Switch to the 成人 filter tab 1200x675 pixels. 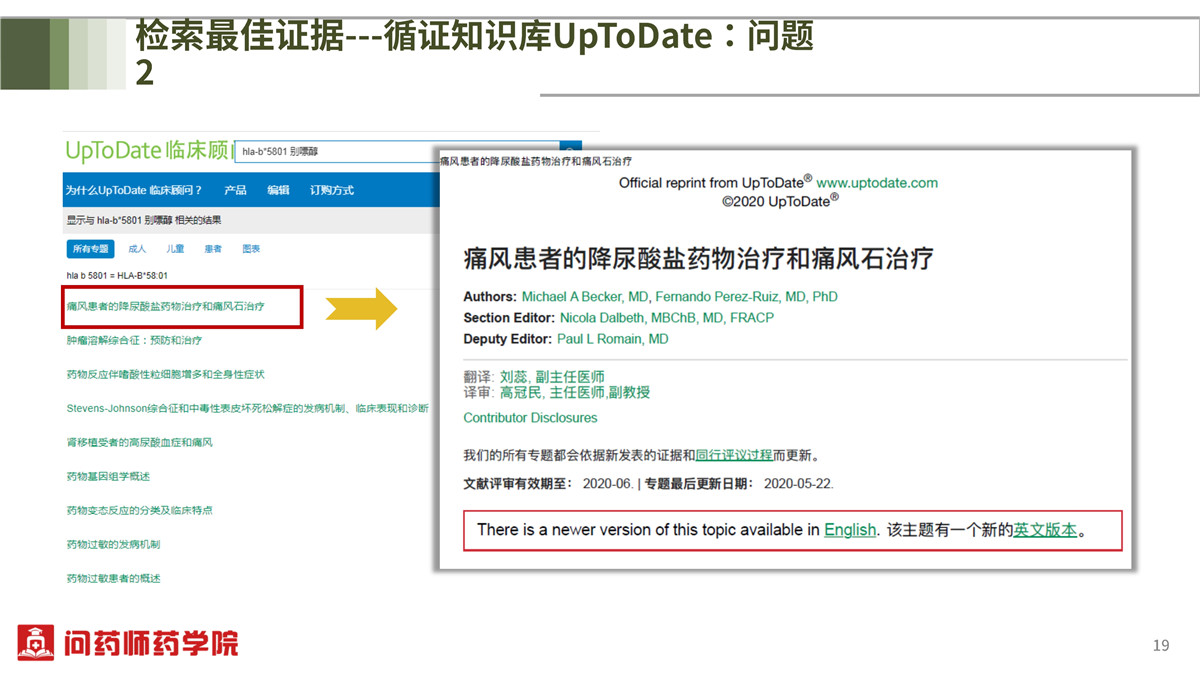pos(137,249)
